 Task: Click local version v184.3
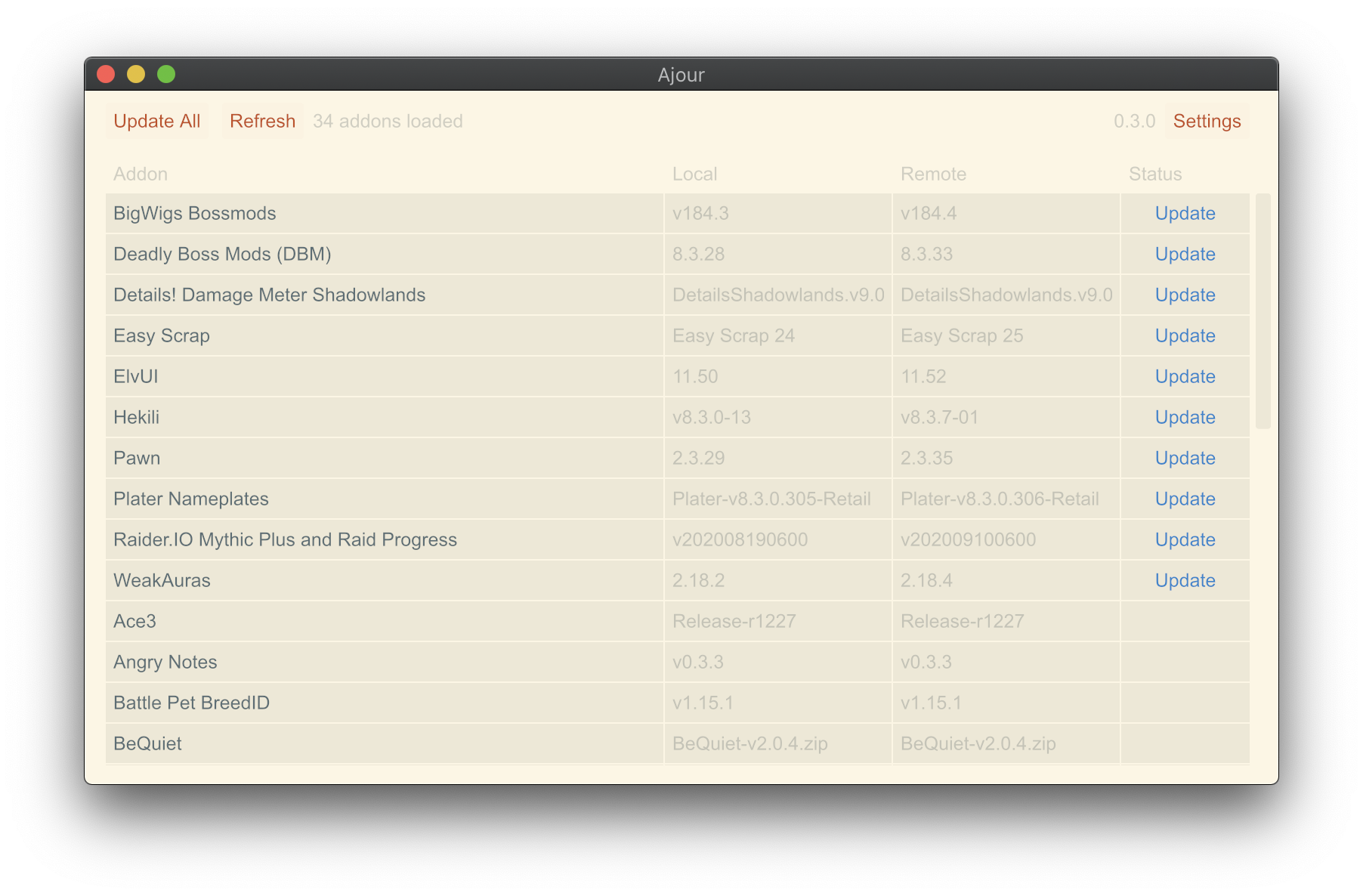(x=700, y=213)
